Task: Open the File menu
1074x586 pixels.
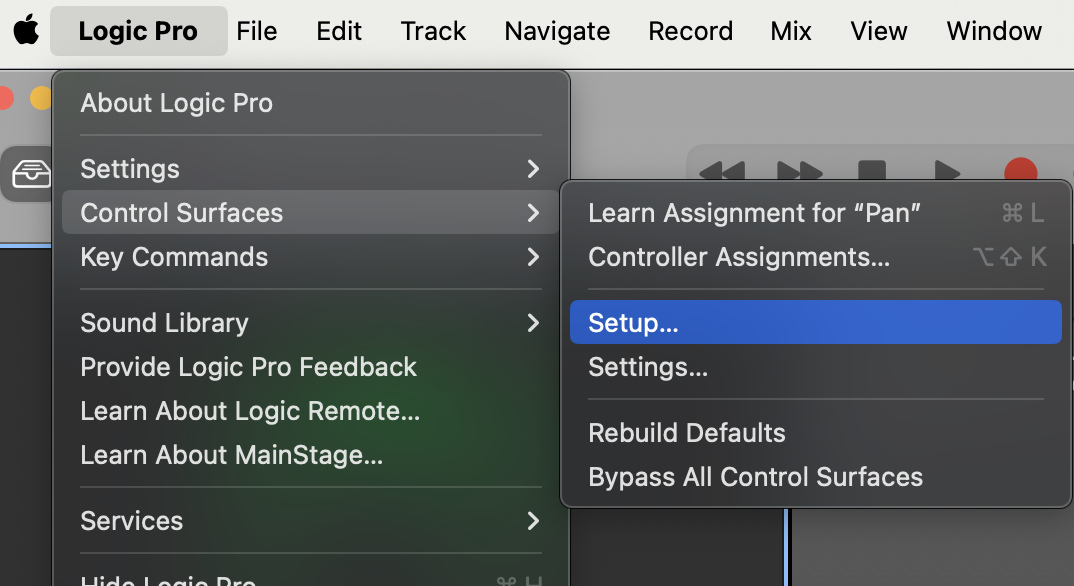Action: point(257,31)
